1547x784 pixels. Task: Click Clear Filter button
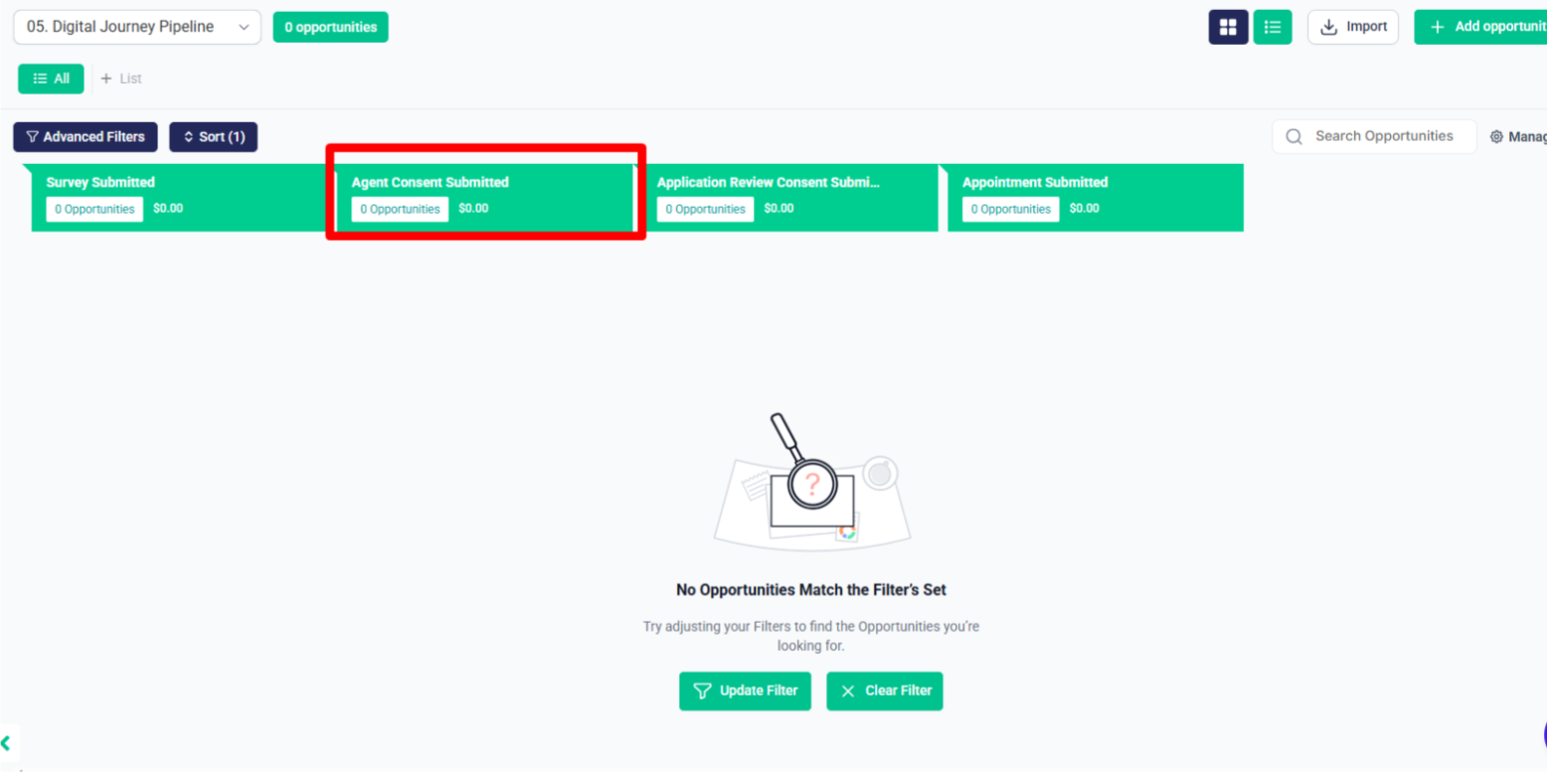[885, 691]
